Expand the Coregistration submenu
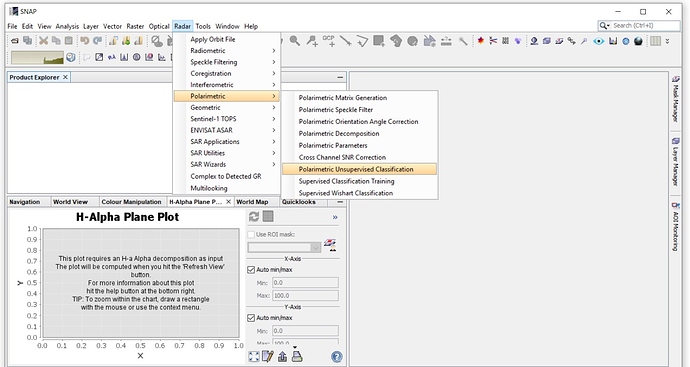690x367 pixels. (227, 73)
